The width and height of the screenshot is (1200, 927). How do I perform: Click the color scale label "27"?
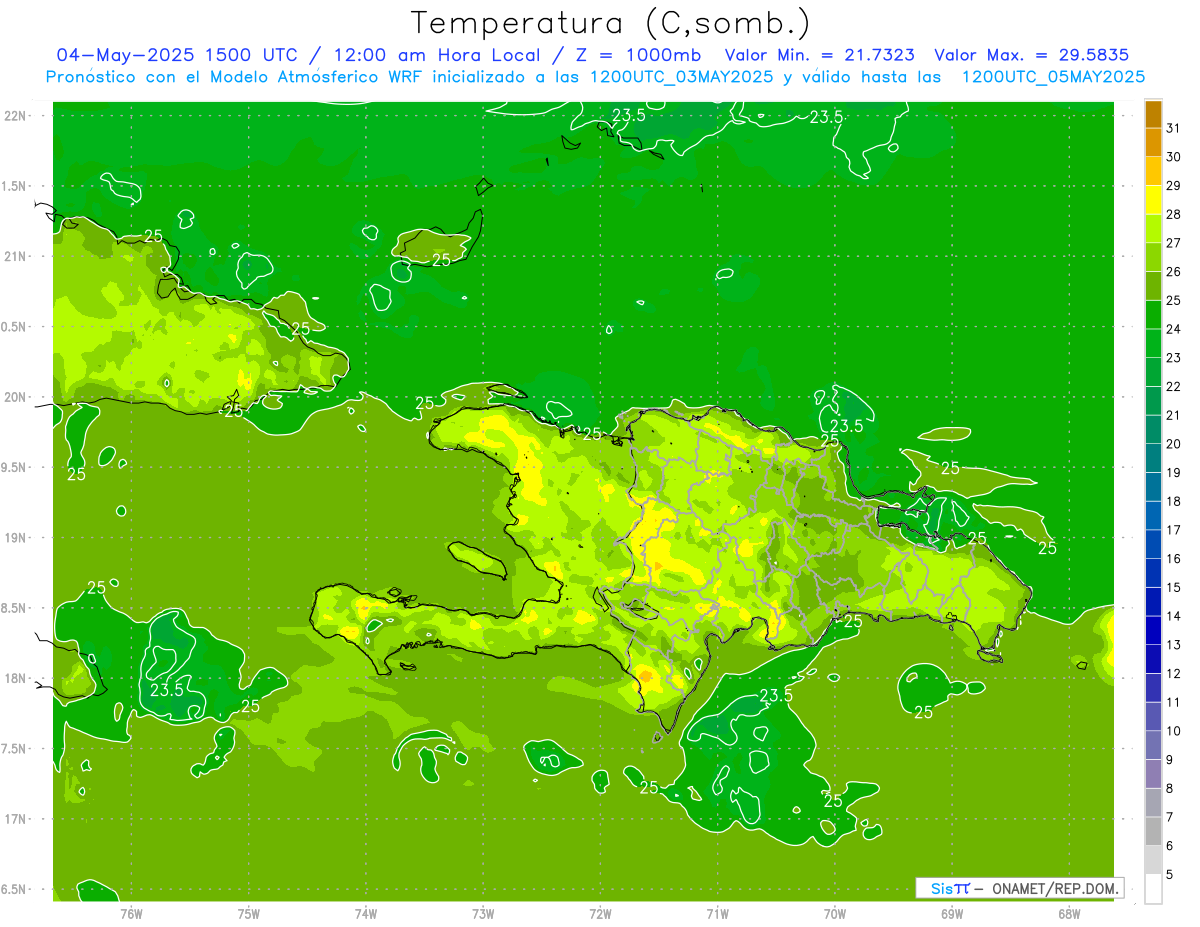point(1174,242)
